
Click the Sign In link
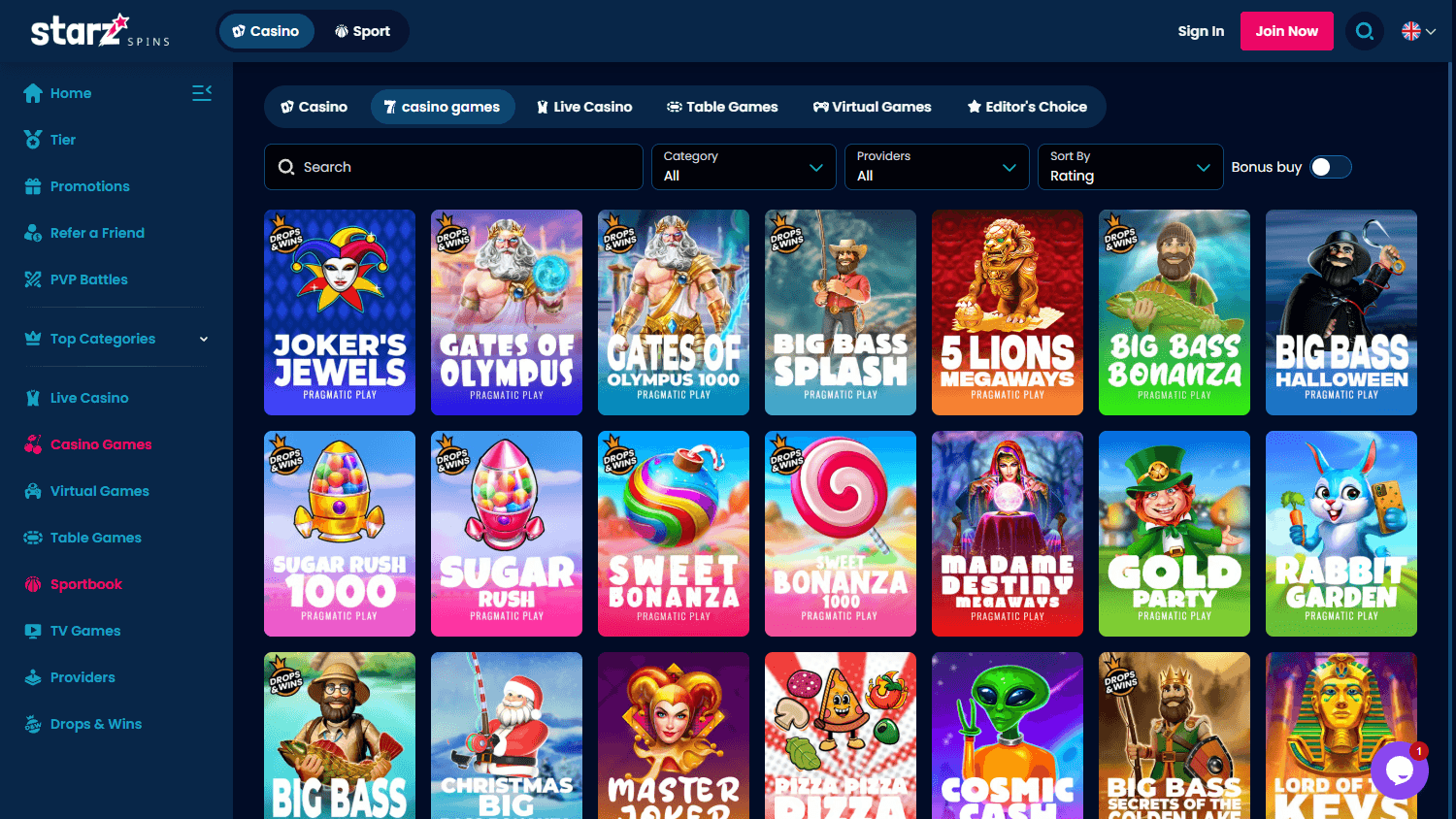click(1201, 31)
